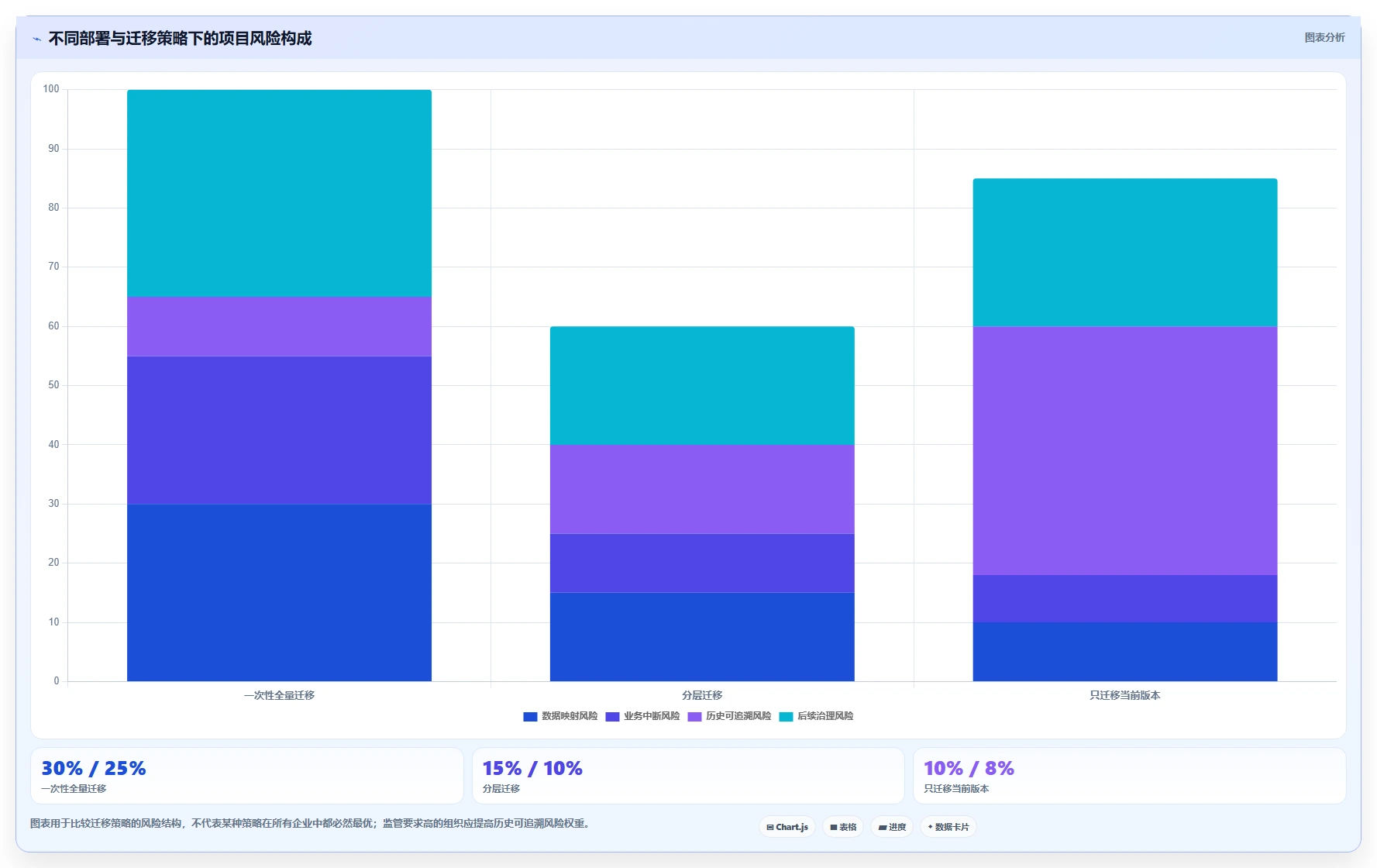The height and width of the screenshot is (868, 1377).
Task: Click the Chart.js tag pill
Action: point(787,827)
